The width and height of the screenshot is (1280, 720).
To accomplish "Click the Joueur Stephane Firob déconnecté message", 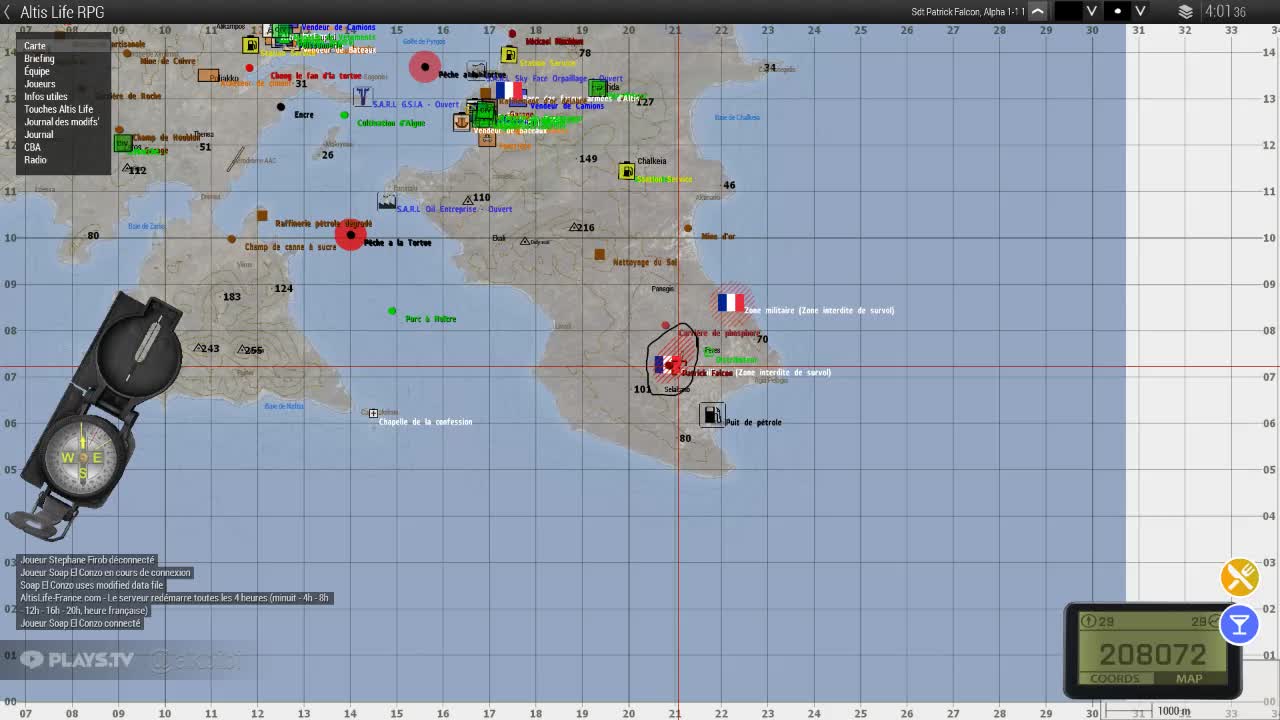I will (87, 560).
